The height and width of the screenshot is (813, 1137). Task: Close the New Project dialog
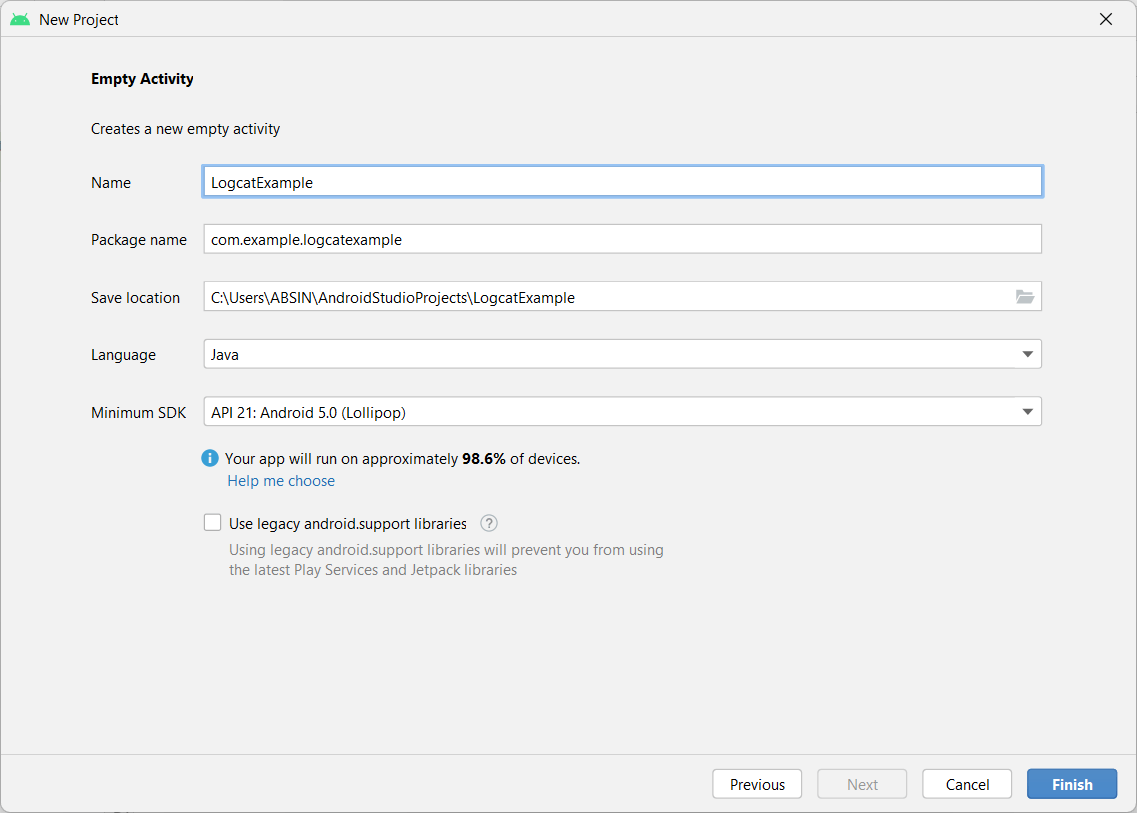point(1106,18)
